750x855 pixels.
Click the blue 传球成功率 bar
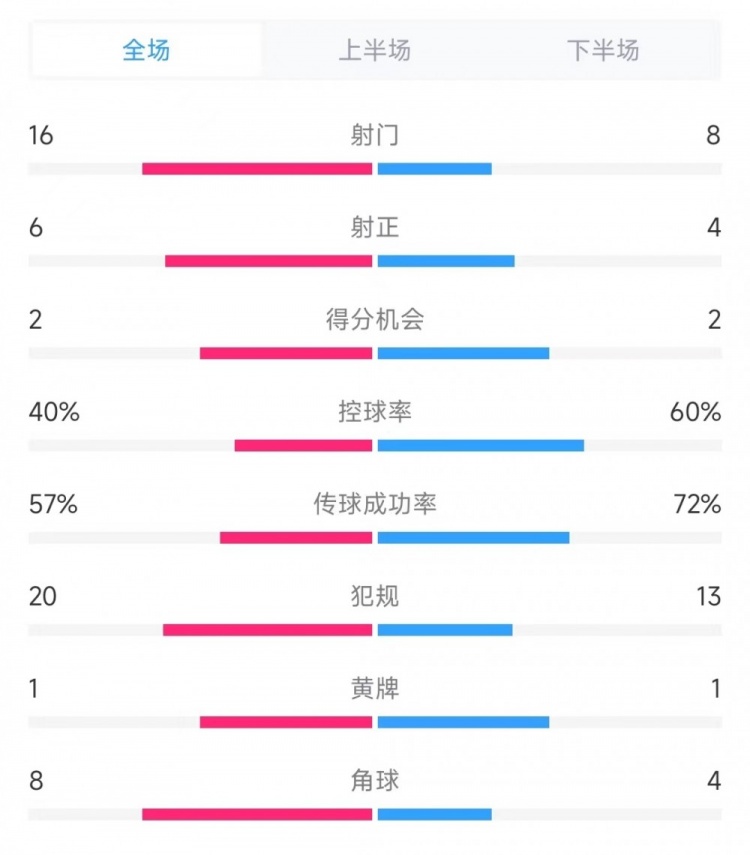474,538
